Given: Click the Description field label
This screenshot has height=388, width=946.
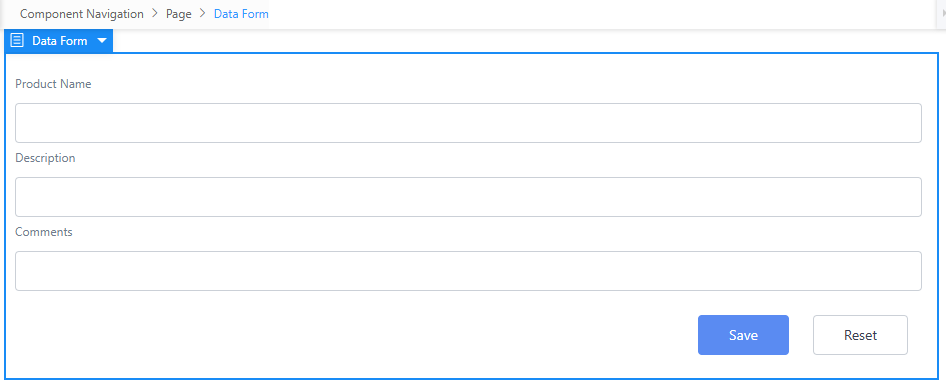Looking at the screenshot, I should [x=45, y=158].
